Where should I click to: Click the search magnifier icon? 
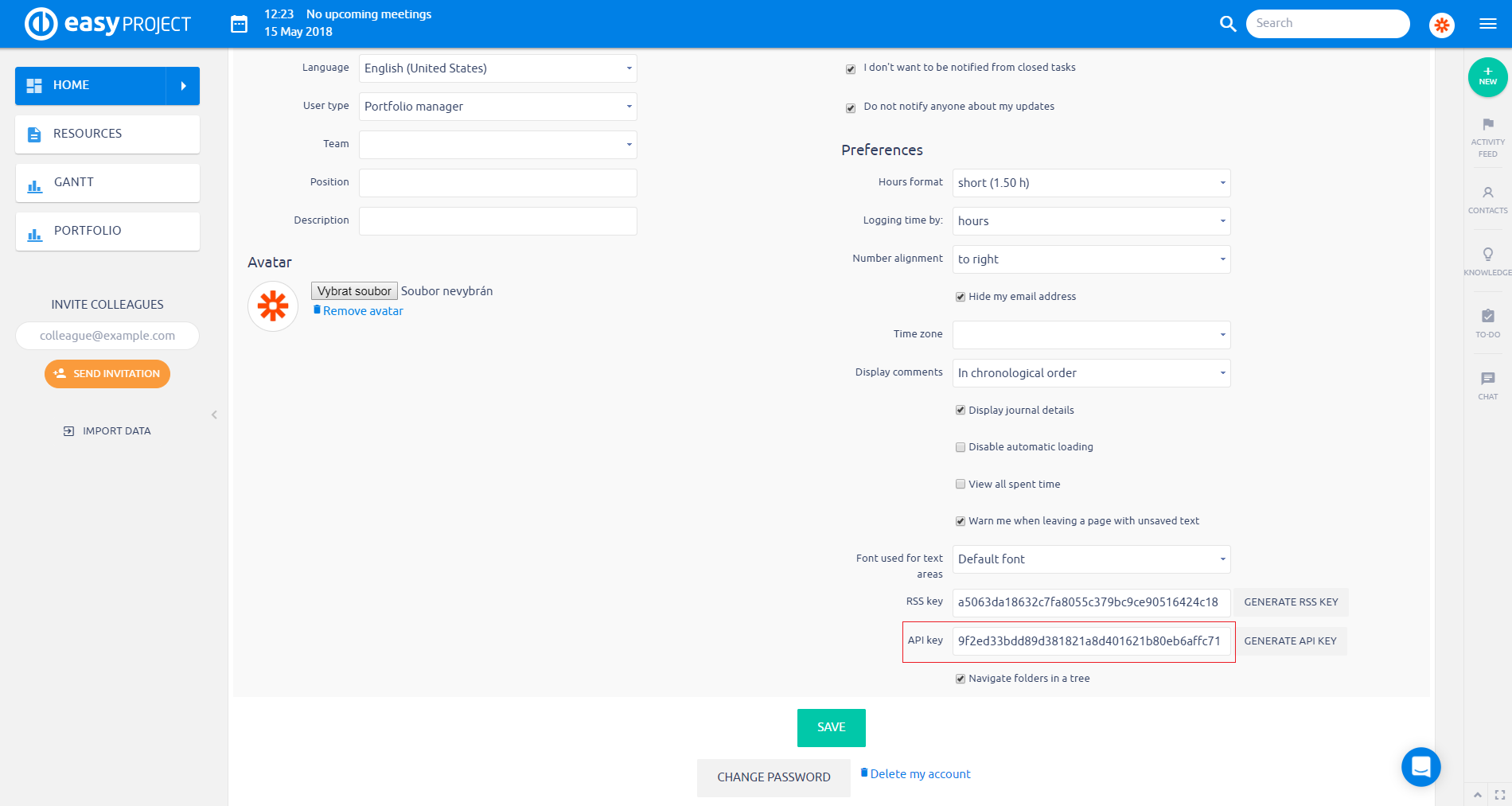pyautogui.click(x=1228, y=24)
